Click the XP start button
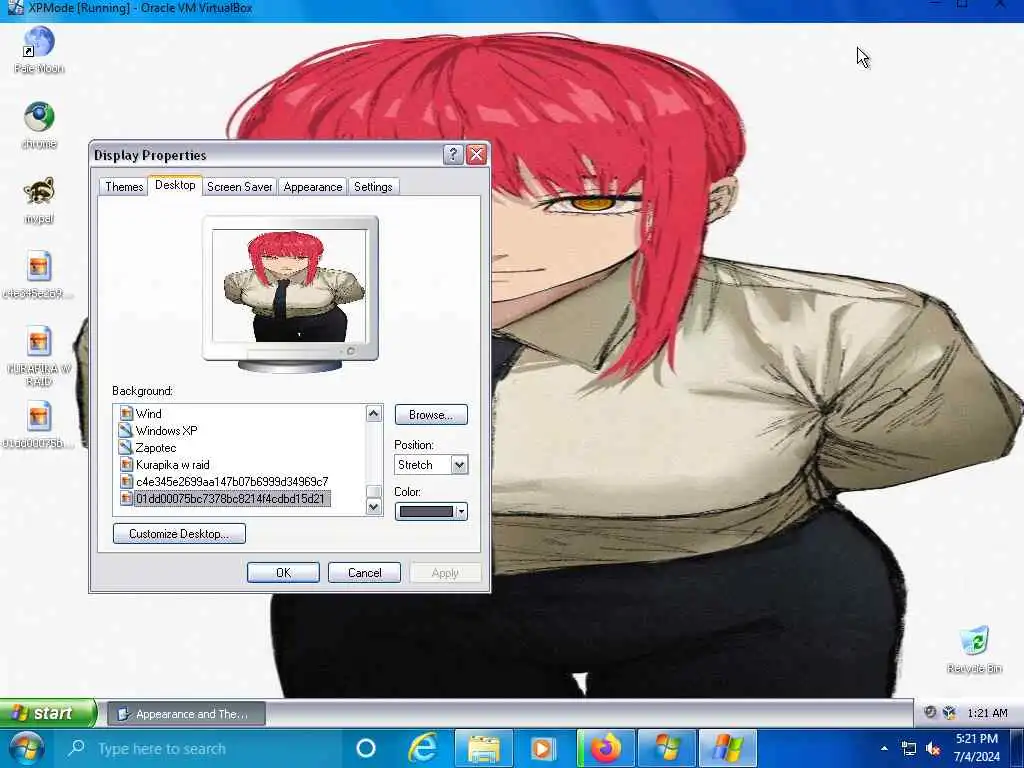The height and width of the screenshot is (768, 1024). pyautogui.click(x=48, y=712)
